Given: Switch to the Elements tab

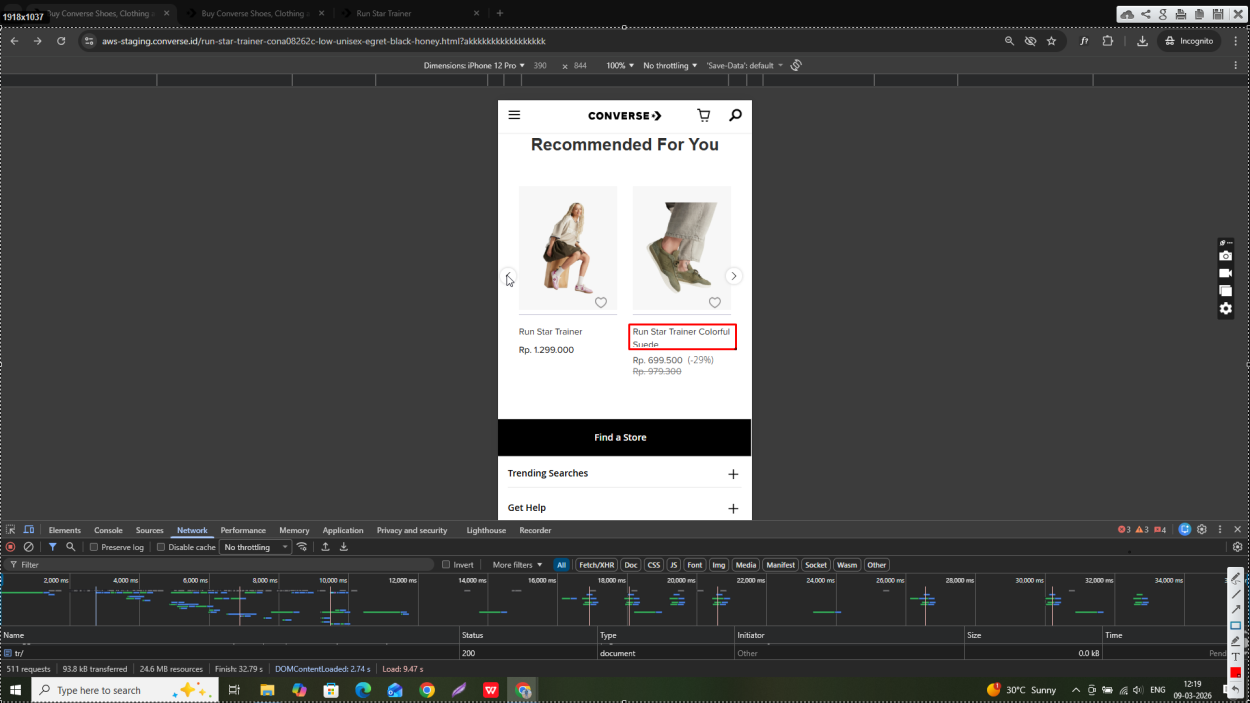Looking at the screenshot, I should pyautogui.click(x=65, y=530).
